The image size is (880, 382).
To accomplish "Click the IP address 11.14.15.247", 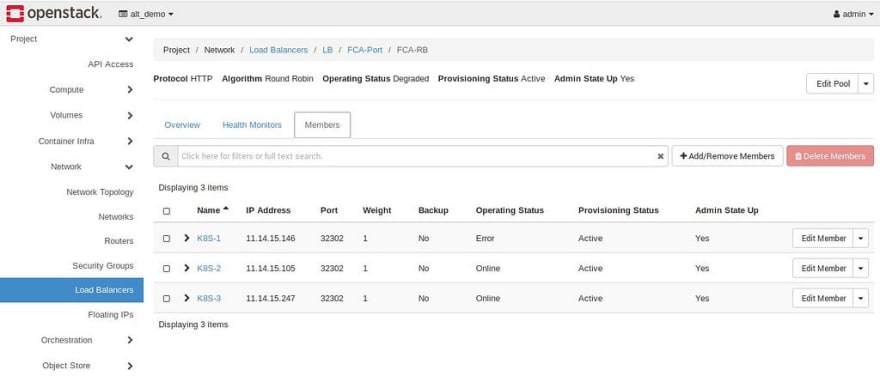I will 271,298.
